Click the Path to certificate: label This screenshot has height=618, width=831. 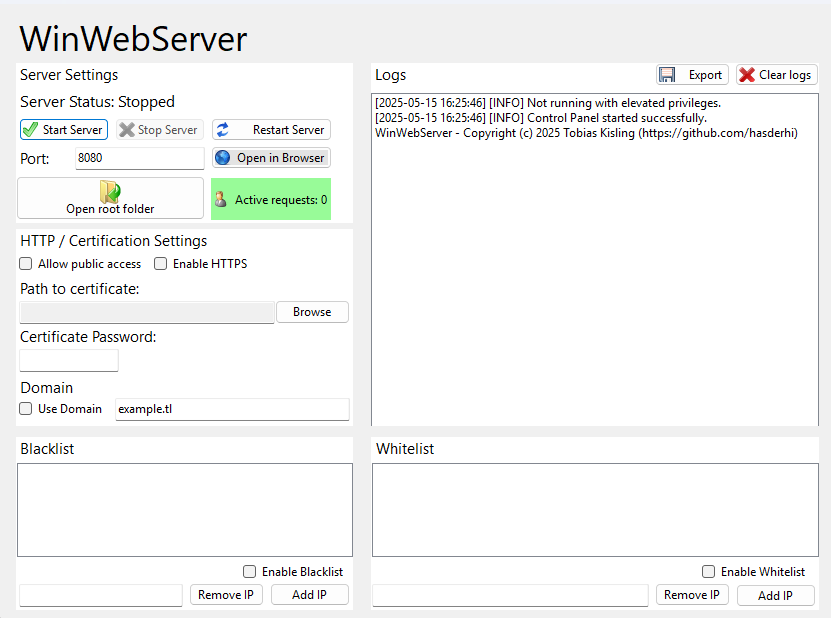(79, 289)
